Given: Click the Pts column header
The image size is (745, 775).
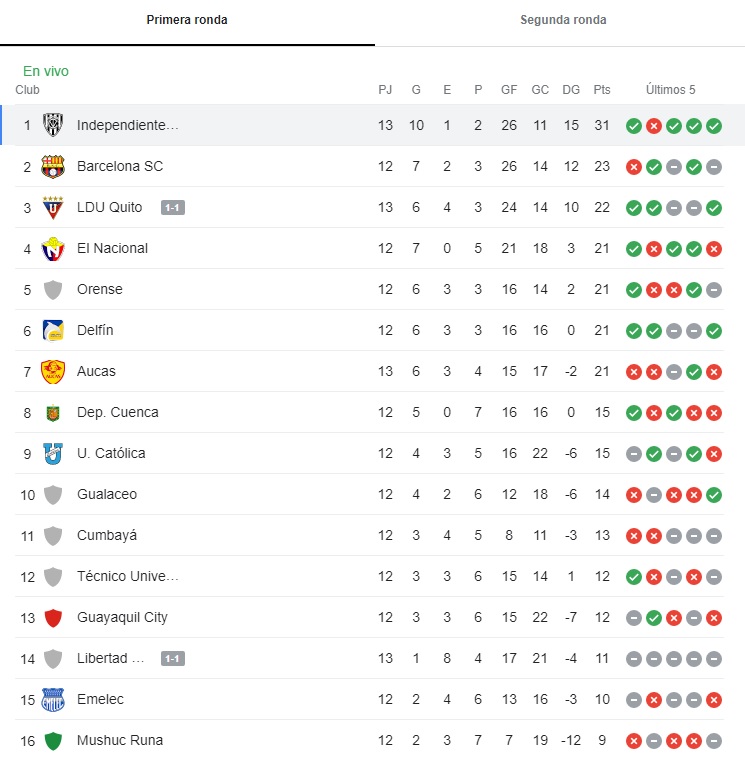Looking at the screenshot, I should (602, 90).
